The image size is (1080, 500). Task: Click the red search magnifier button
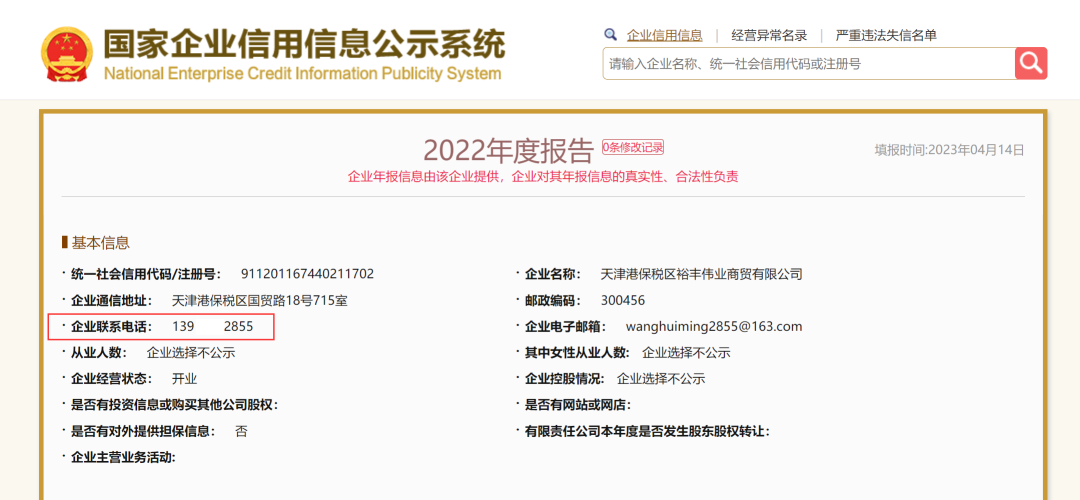(x=1030, y=63)
